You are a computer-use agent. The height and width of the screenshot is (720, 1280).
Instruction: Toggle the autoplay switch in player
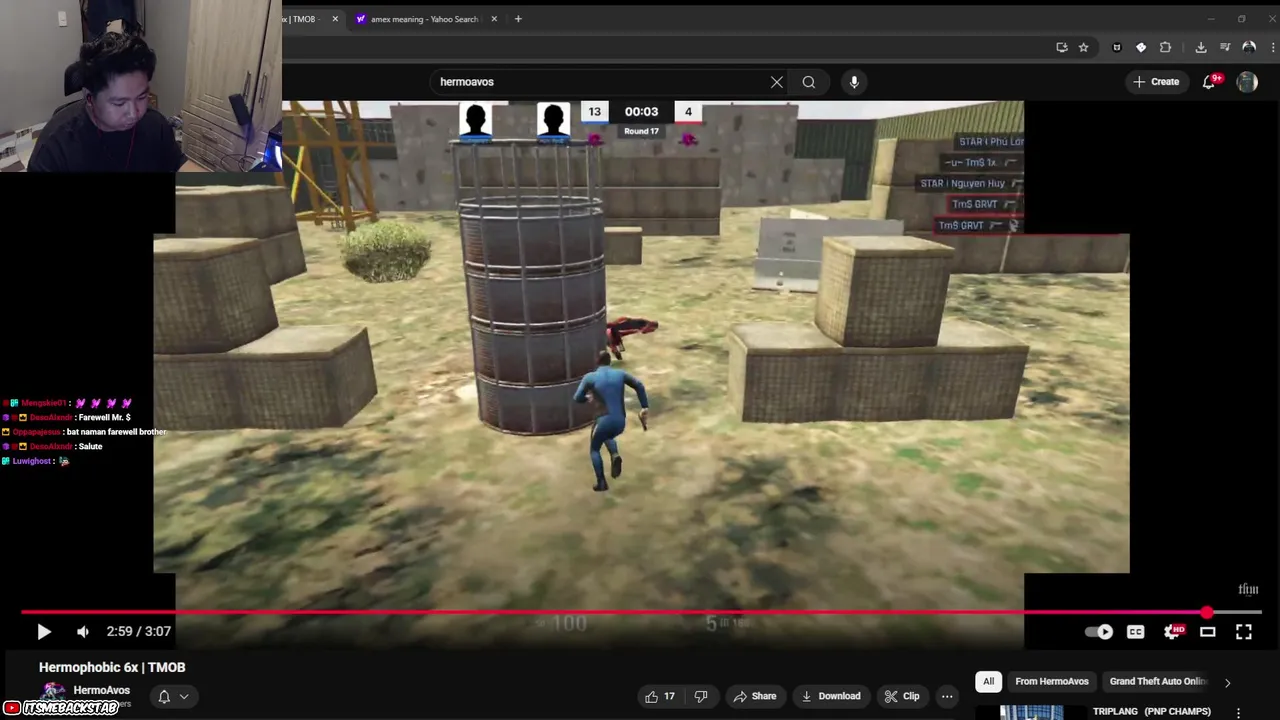[1099, 631]
